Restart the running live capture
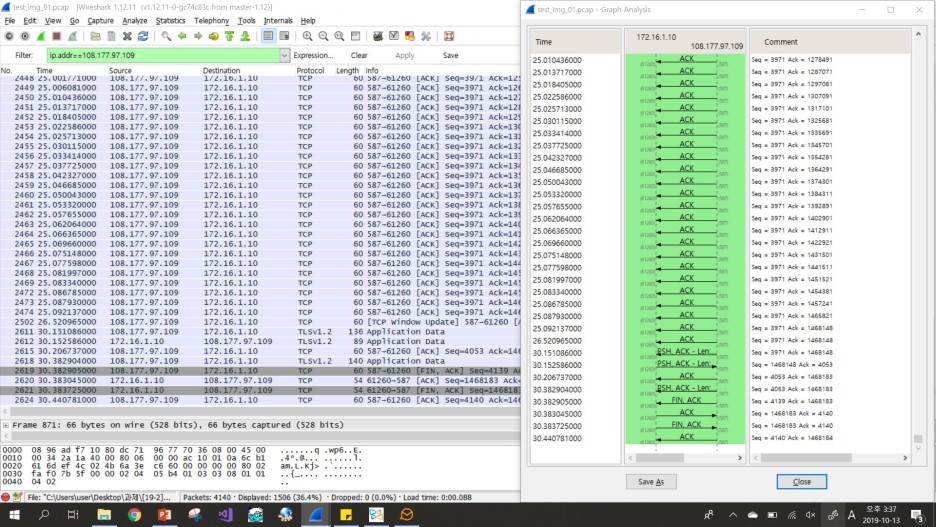 72,36
